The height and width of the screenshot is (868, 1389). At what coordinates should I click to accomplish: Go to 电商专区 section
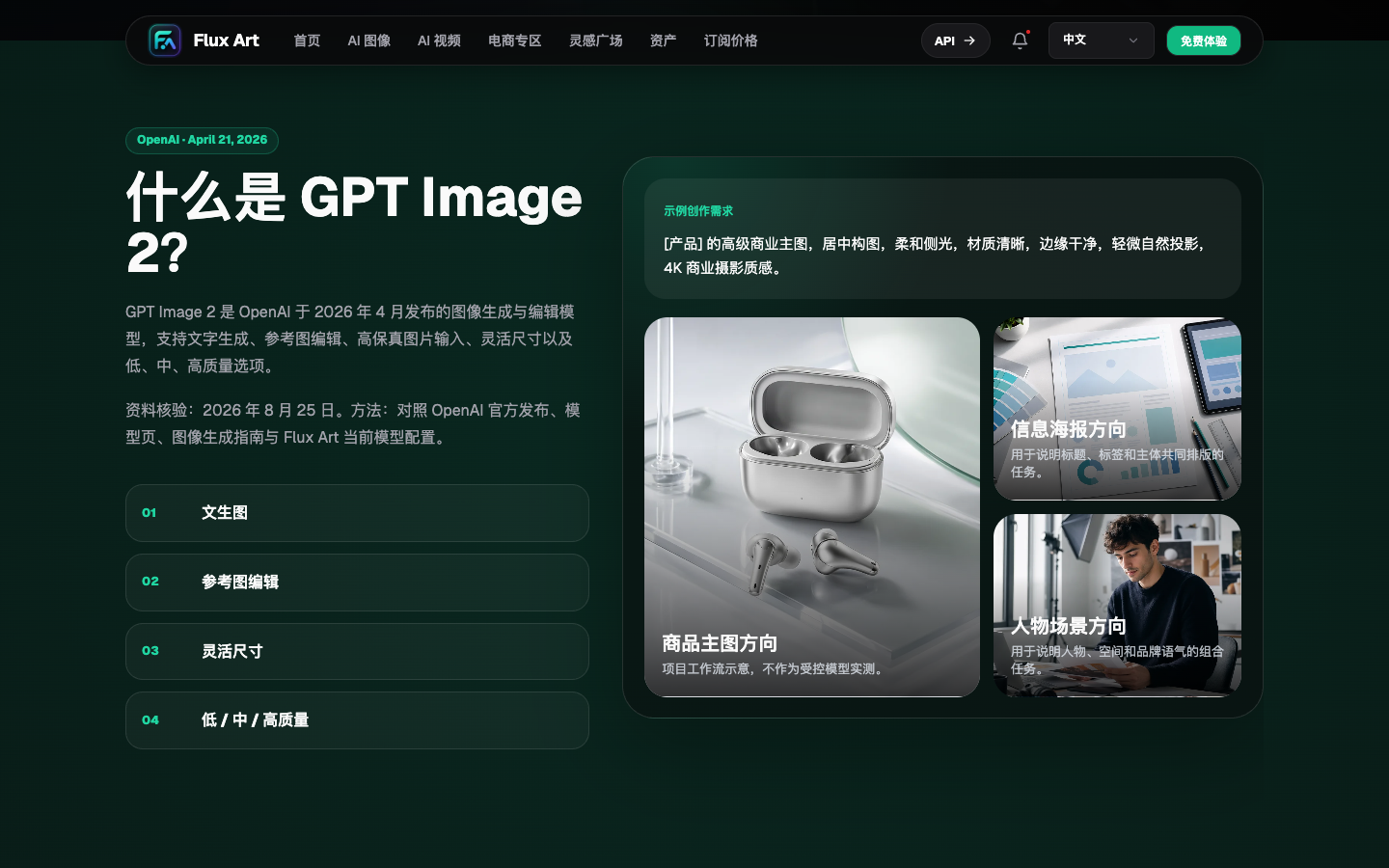[x=514, y=41]
